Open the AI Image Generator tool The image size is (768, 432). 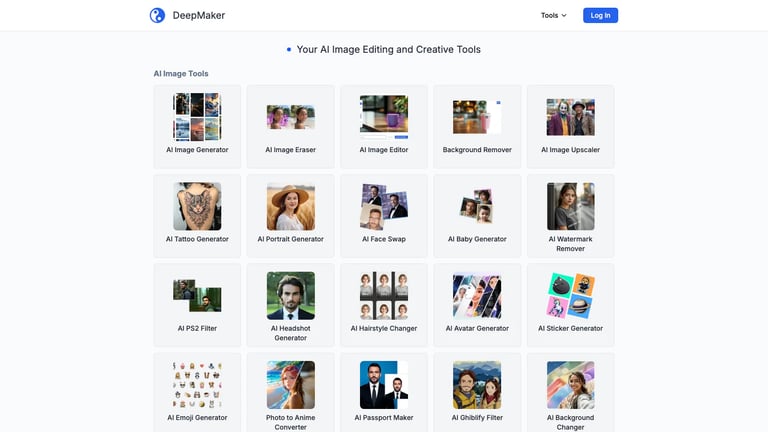point(197,126)
